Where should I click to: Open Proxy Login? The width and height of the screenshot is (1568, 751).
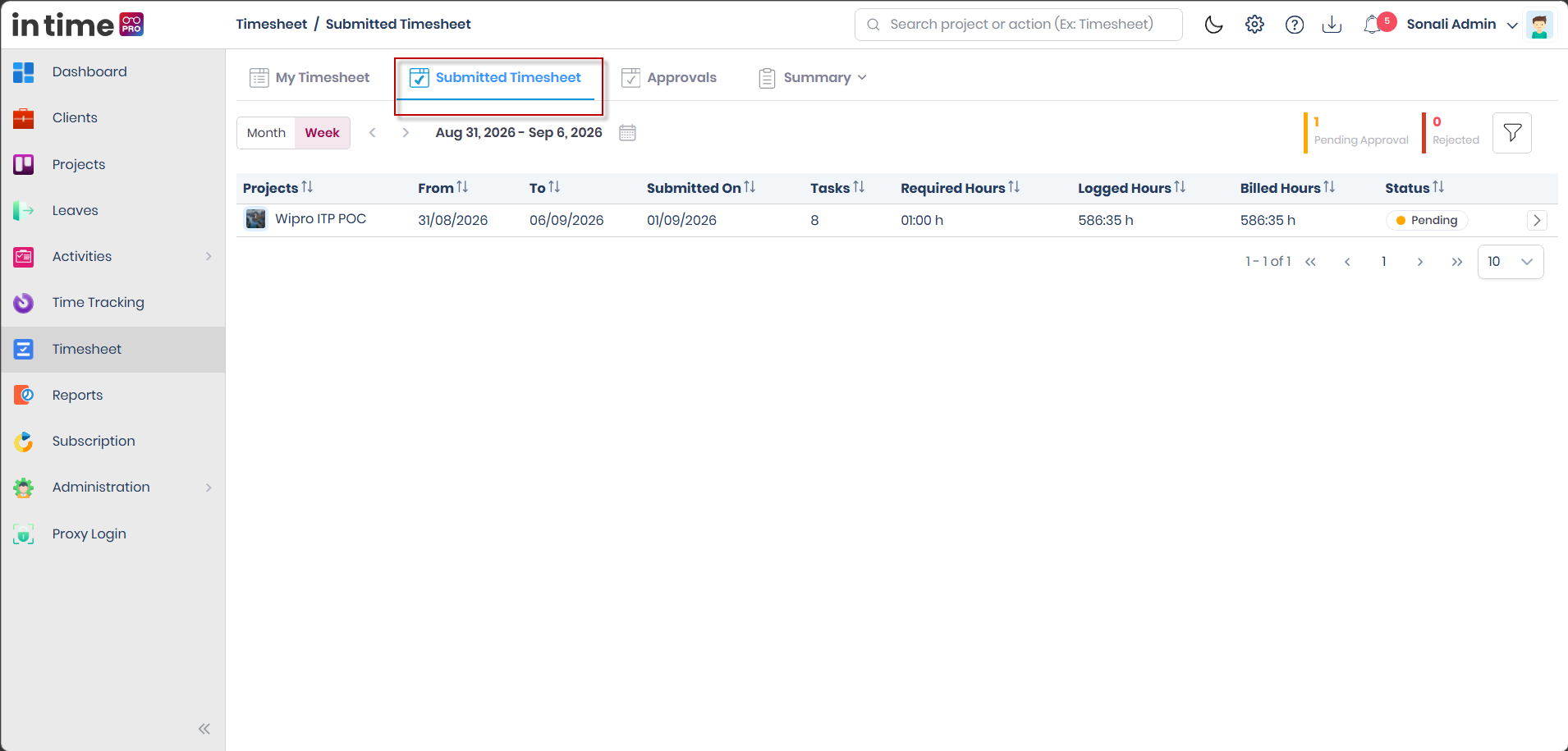coord(112,533)
